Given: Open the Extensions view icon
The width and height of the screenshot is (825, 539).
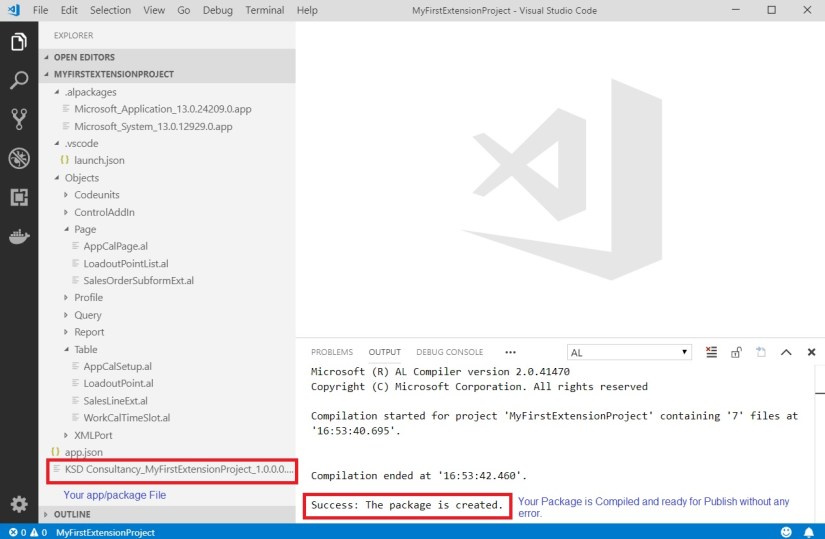Looking at the screenshot, I should point(18,197).
